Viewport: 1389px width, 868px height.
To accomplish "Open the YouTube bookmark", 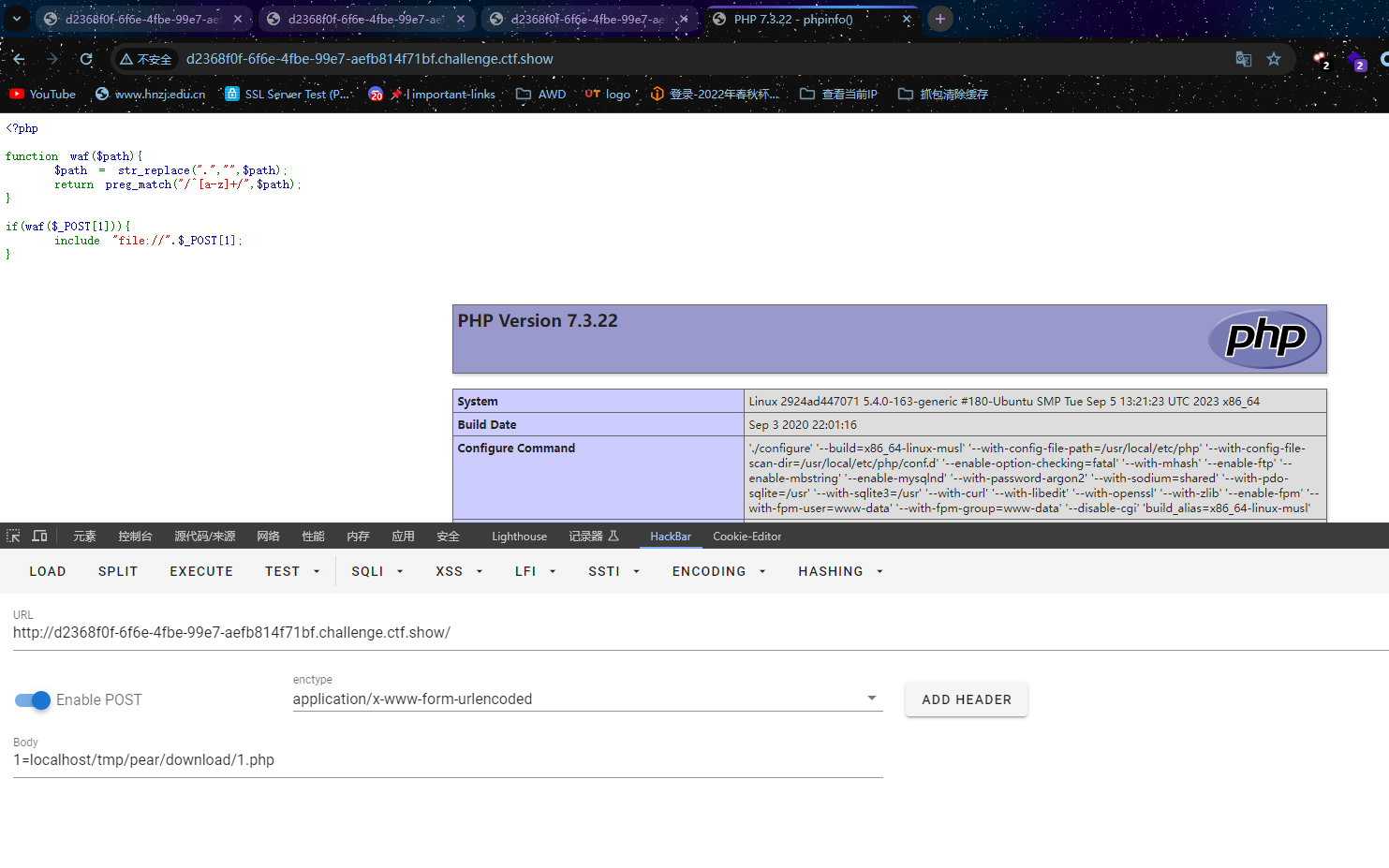I will [42, 95].
